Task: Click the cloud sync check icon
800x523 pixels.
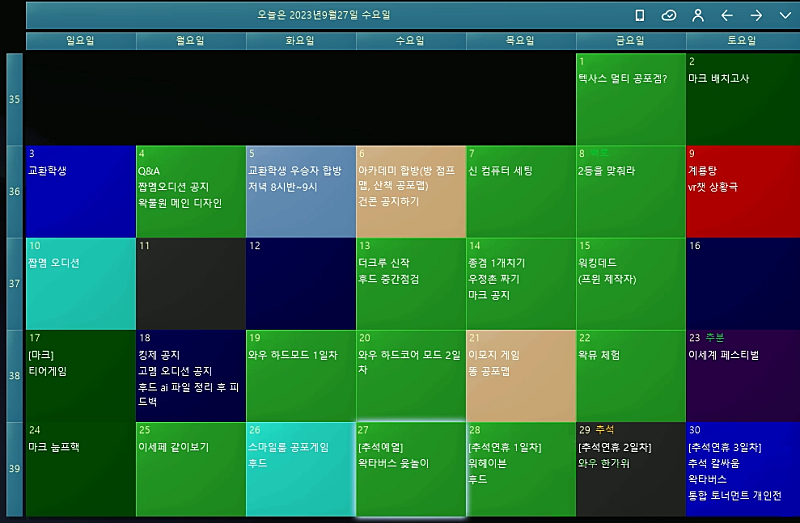Action: pyautogui.click(x=669, y=16)
